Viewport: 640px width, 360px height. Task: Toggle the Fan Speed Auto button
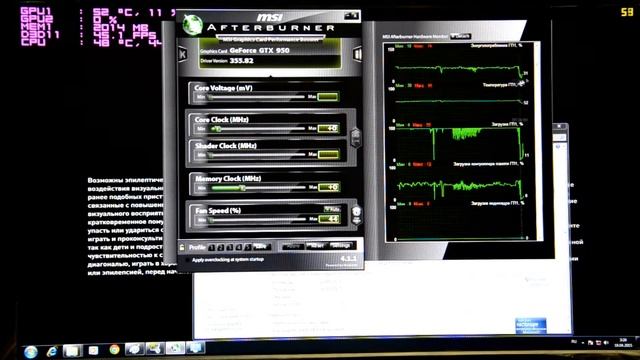click(332, 209)
